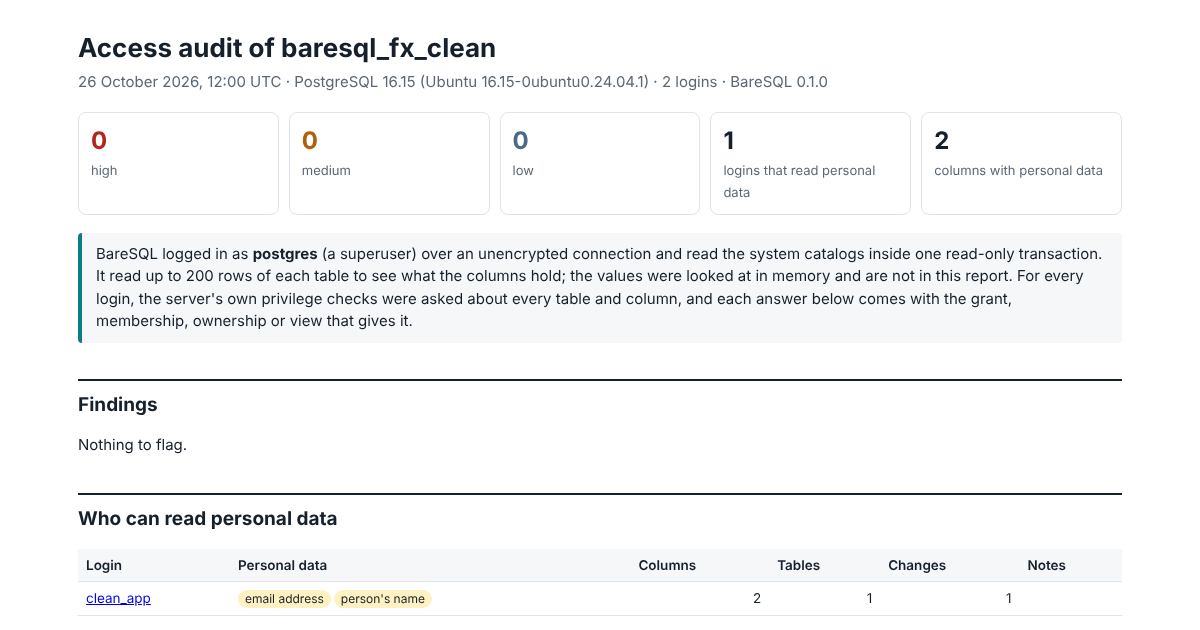The height and width of the screenshot is (630, 1200).
Task: Click the Tables value in the clean_app row
Action: [x=869, y=599]
